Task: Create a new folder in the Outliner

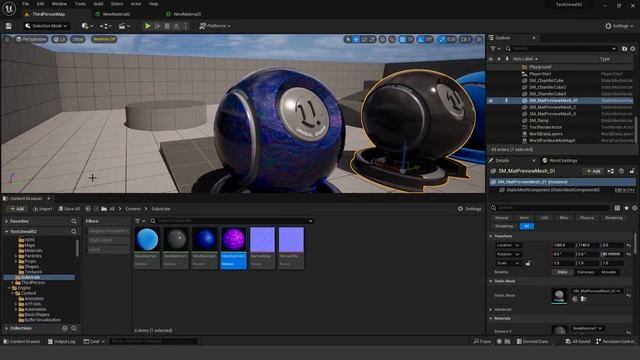Action: tap(624, 49)
